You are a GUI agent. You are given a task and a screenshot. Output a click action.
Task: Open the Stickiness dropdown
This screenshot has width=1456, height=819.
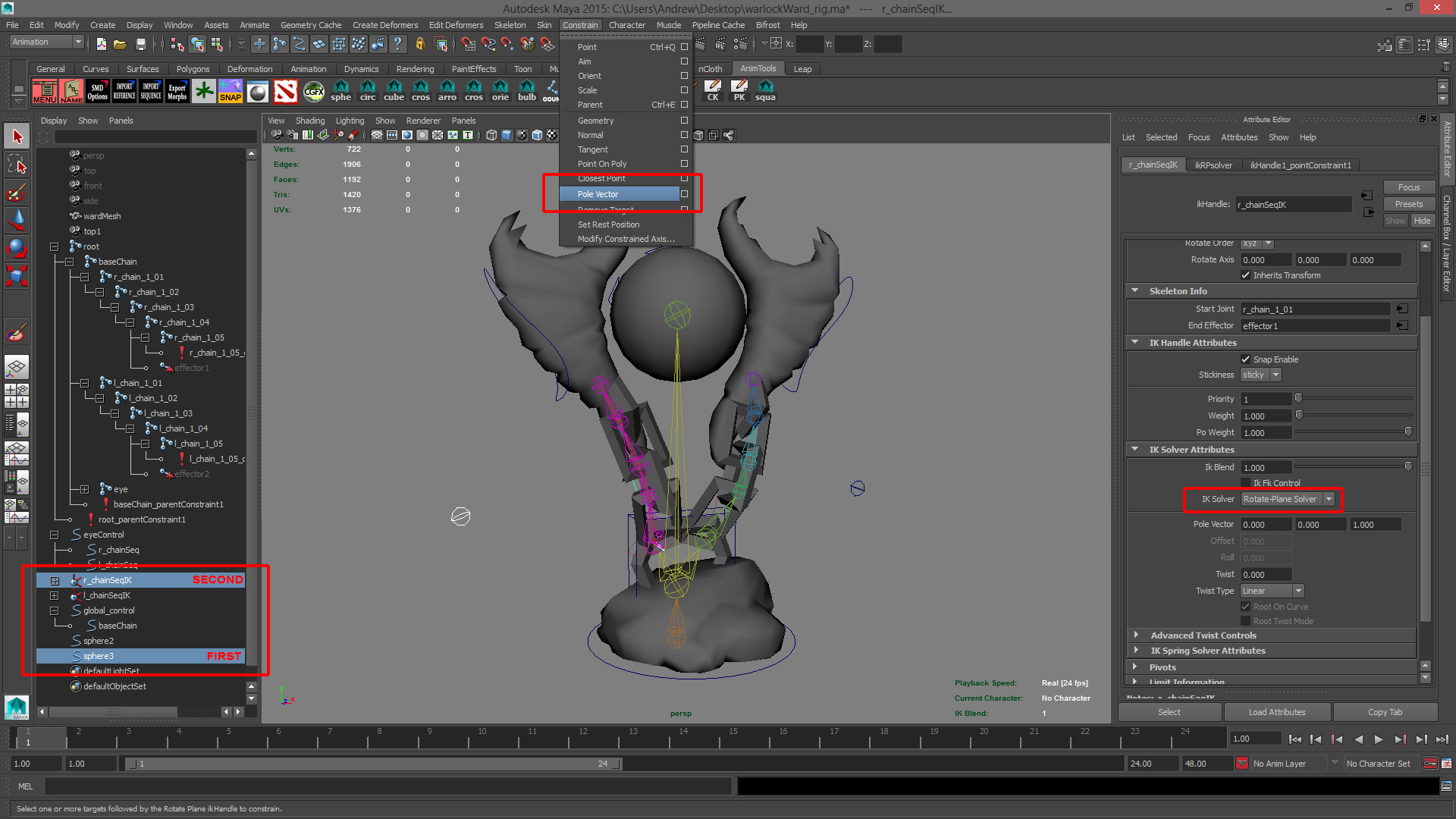click(1260, 375)
